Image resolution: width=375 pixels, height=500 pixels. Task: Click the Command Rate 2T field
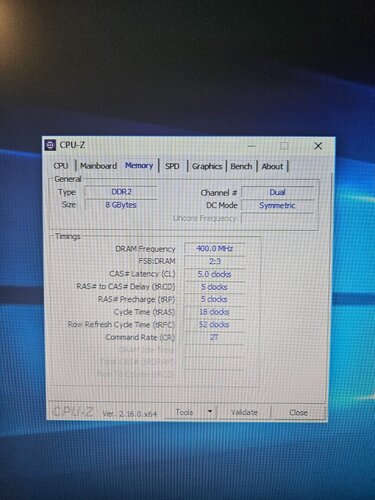click(214, 337)
